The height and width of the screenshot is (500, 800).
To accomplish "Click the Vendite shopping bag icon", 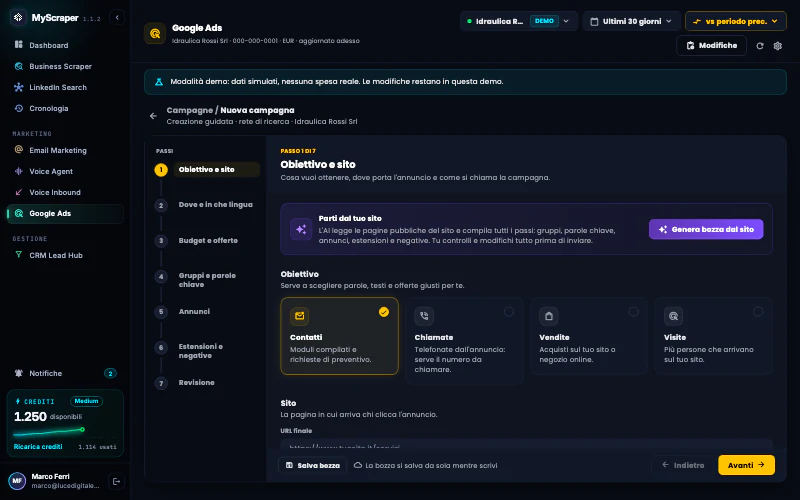I will pyautogui.click(x=549, y=316).
